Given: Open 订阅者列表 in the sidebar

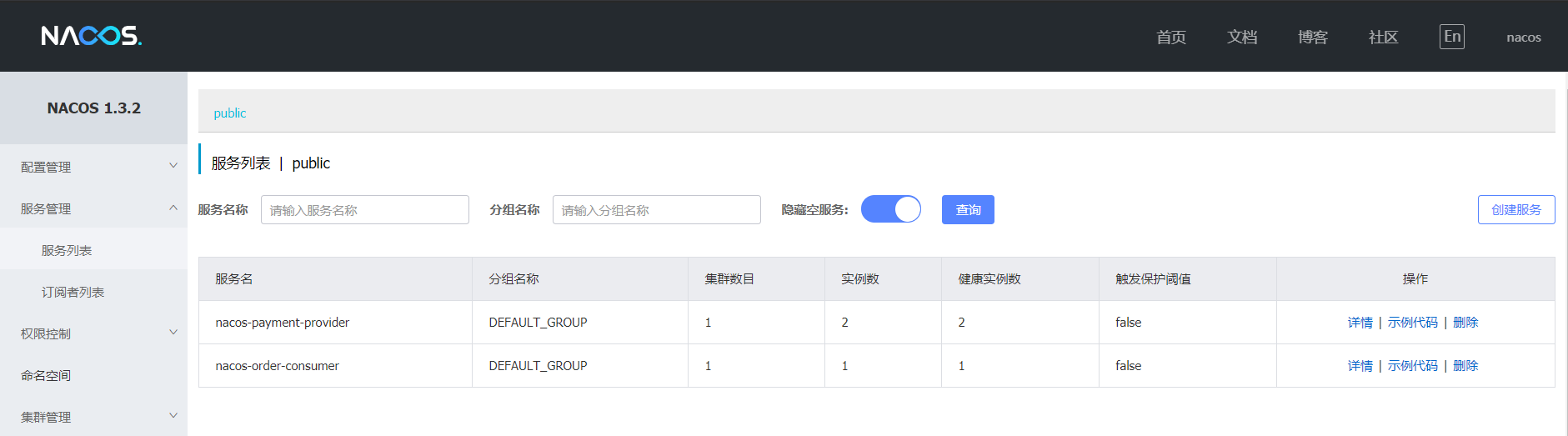Looking at the screenshot, I should pyautogui.click(x=73, y=292).
